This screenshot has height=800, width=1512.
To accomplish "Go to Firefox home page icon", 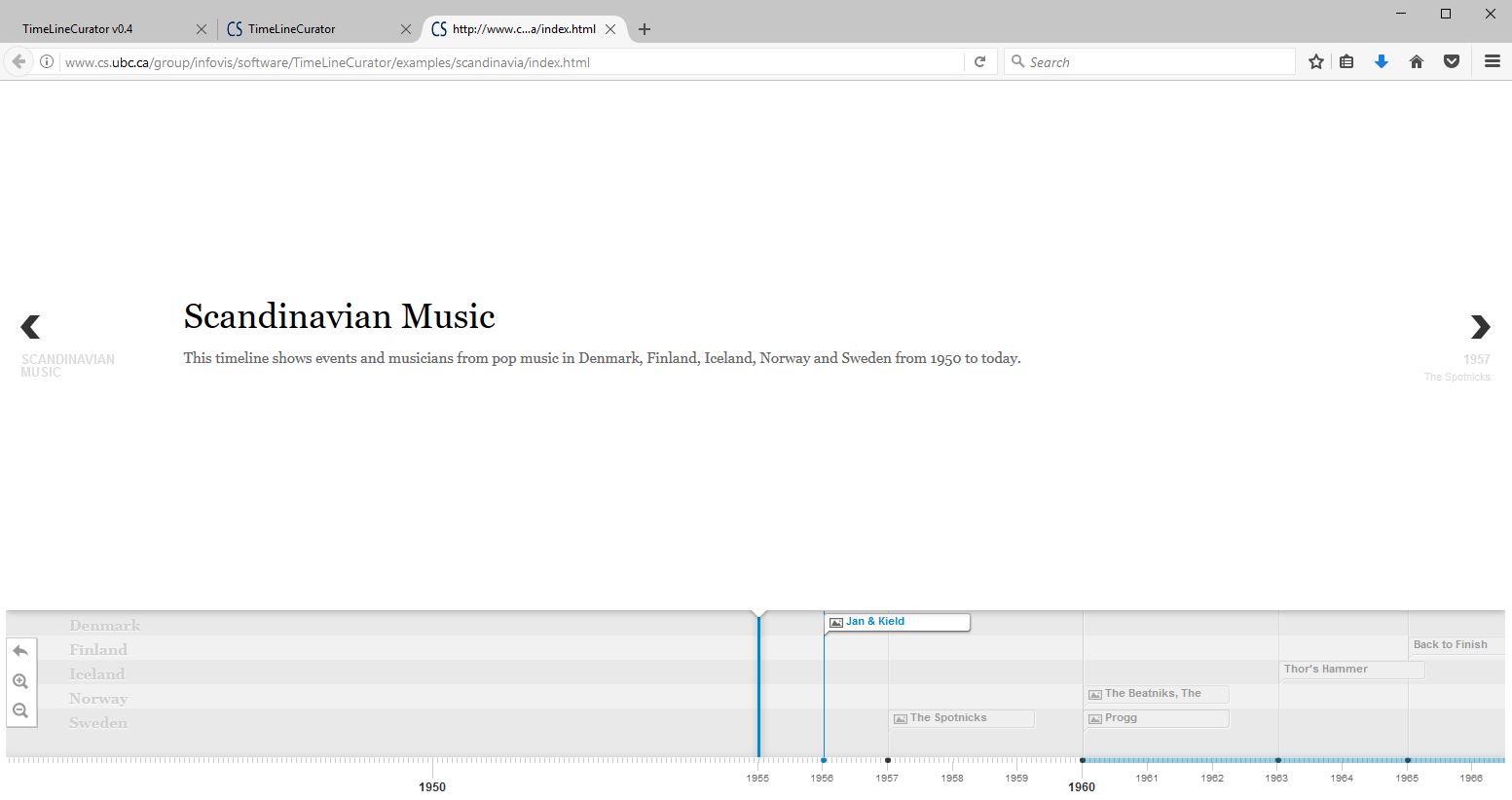I will [x=1417, y=62].
